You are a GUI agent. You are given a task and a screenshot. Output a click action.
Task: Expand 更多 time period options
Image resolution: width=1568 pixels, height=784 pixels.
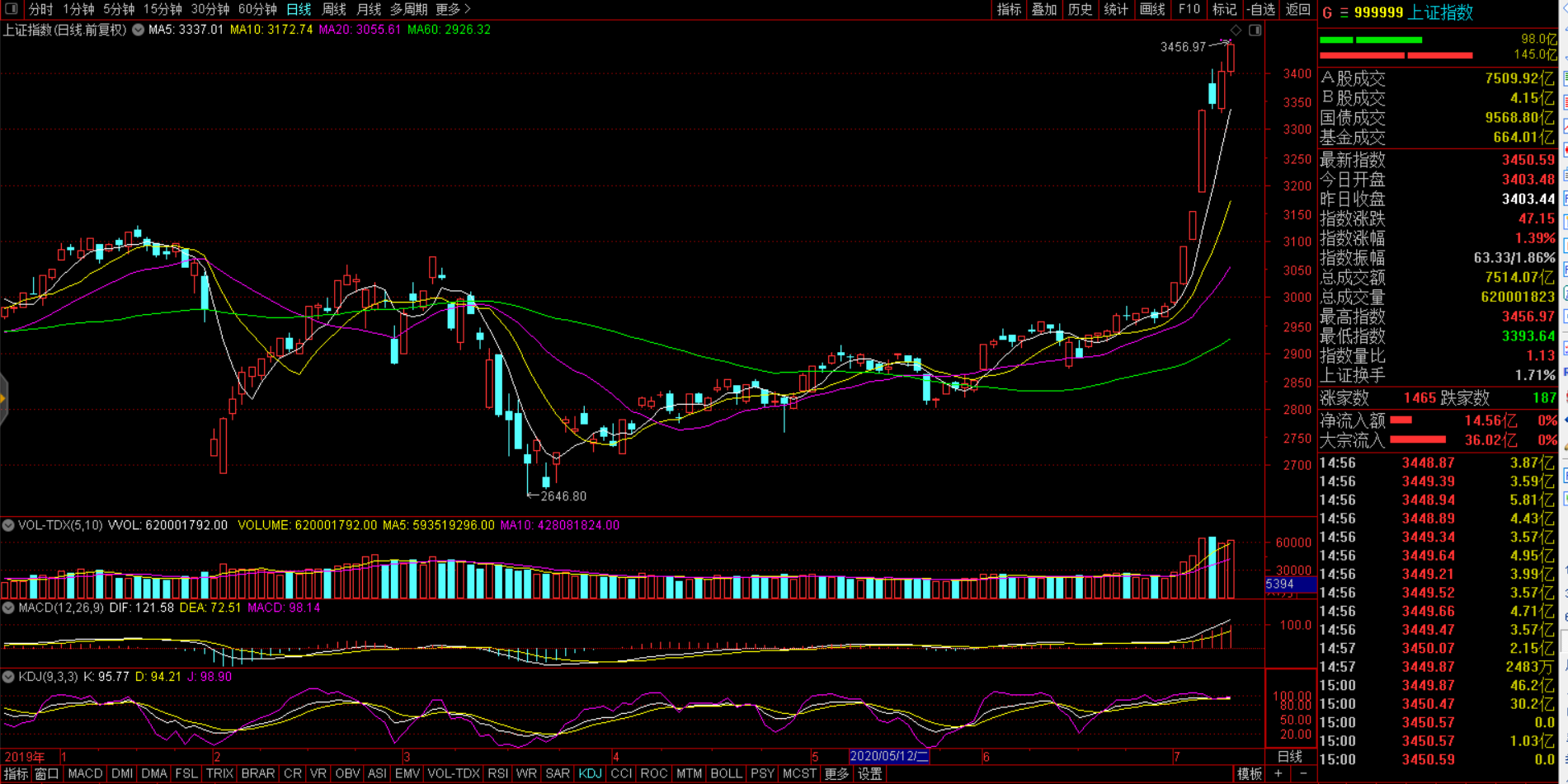(453, 9)
